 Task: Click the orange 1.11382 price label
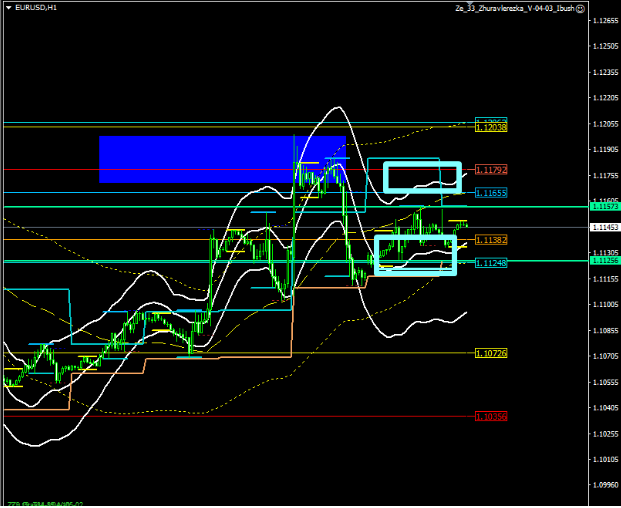click(491, 240)
